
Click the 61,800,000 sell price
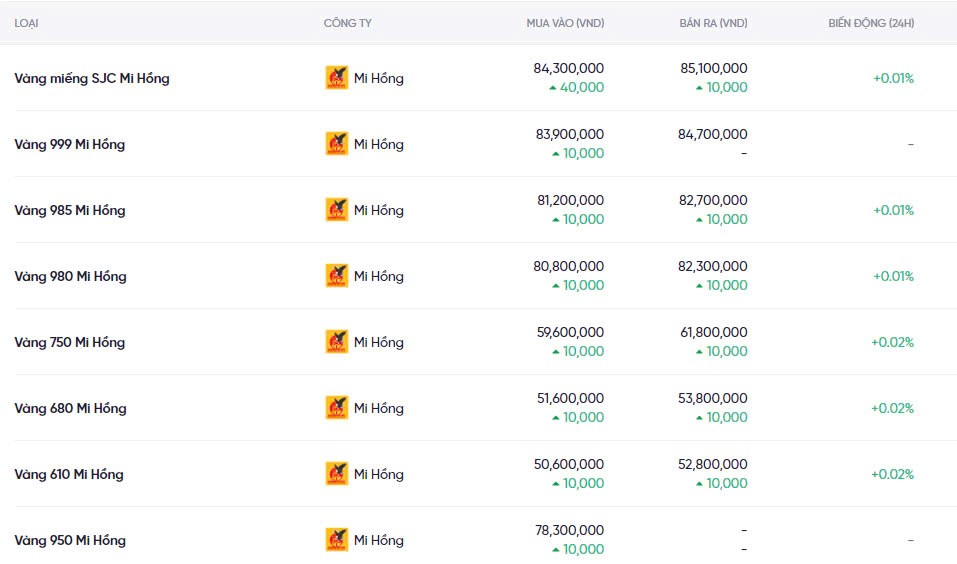click(712, 332)
